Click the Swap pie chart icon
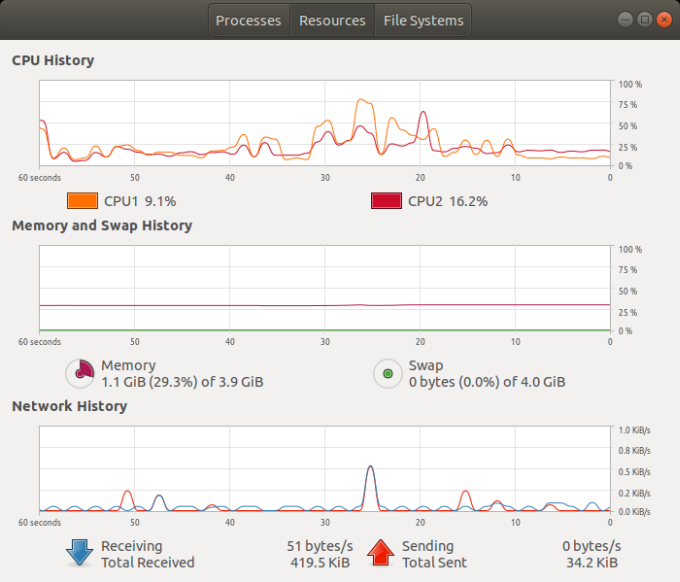The width and height of the screenshot is (680, 582). pos(387,374)
